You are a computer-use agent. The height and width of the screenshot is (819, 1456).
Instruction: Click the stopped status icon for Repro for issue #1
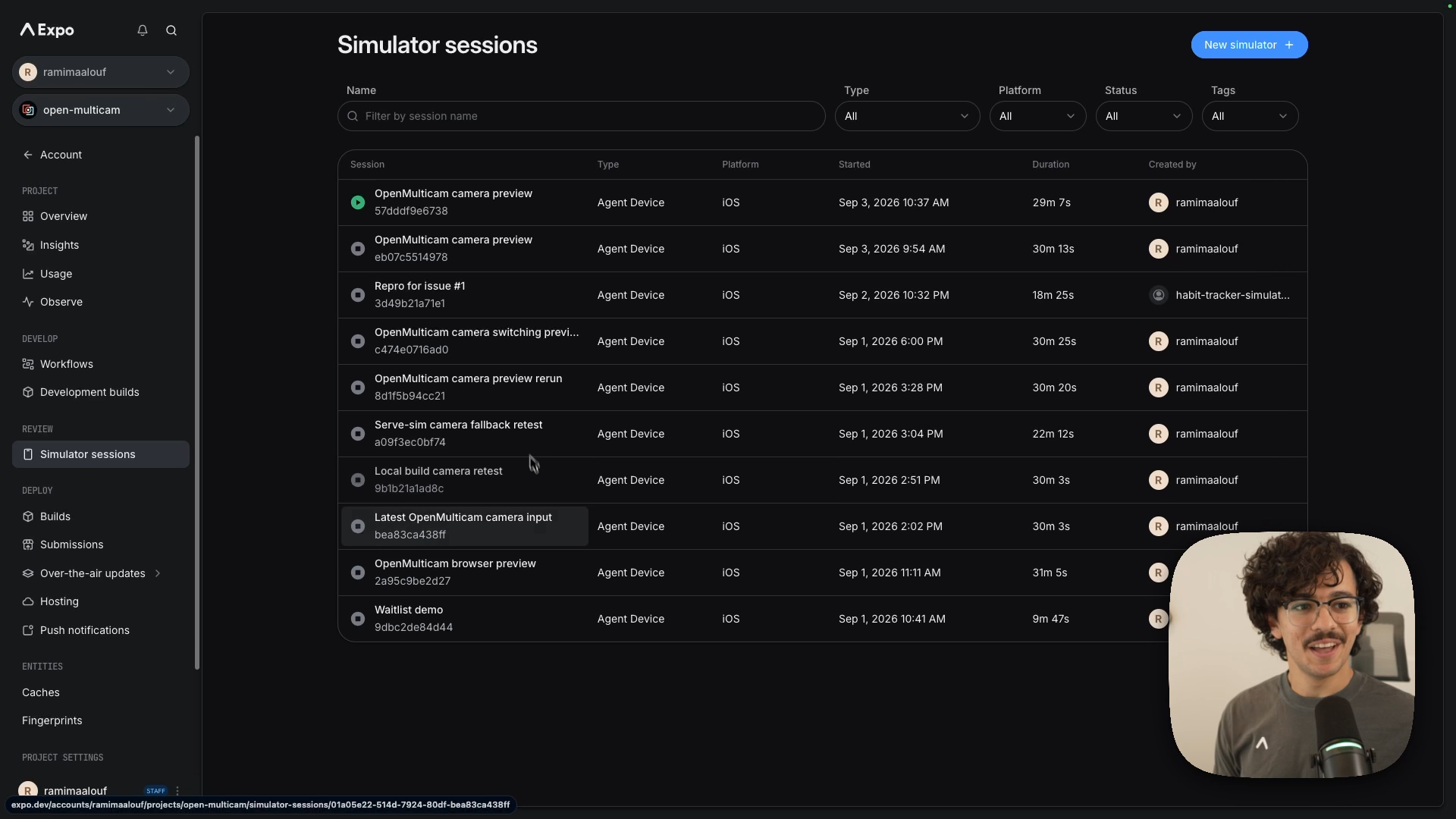pos(358,295)
